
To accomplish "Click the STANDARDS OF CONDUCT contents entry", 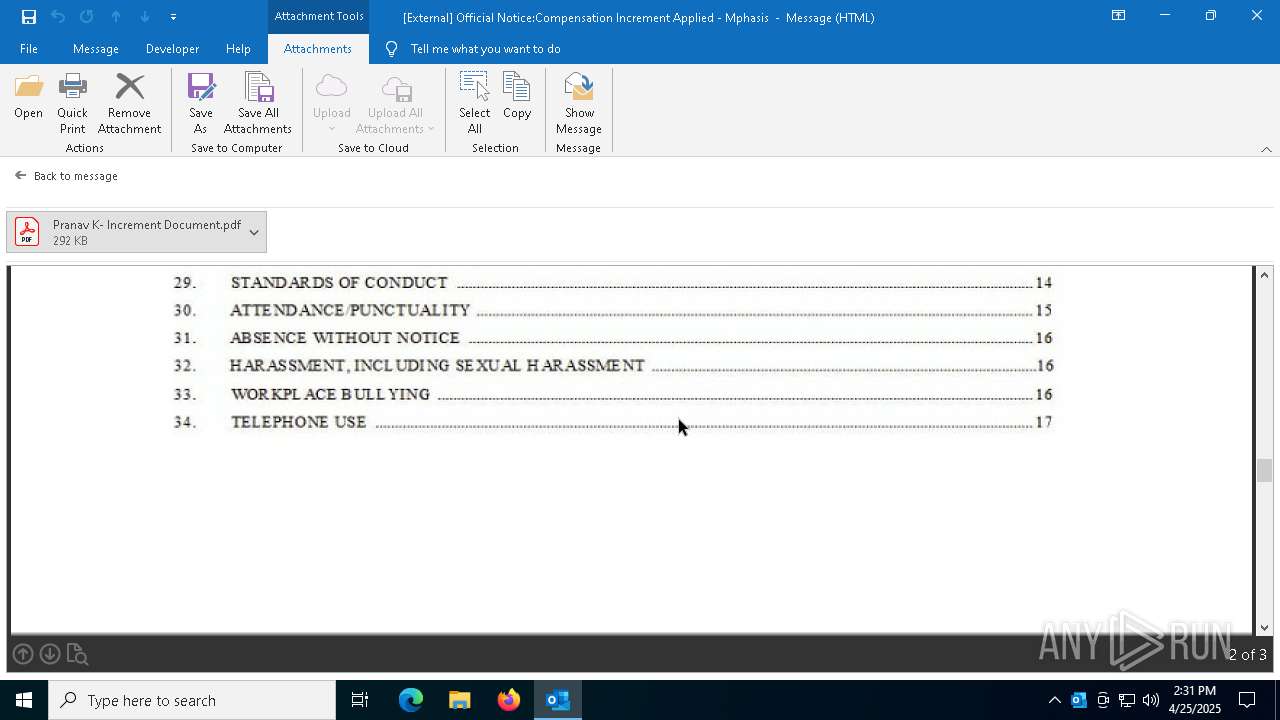I will (x=612, y=283).
